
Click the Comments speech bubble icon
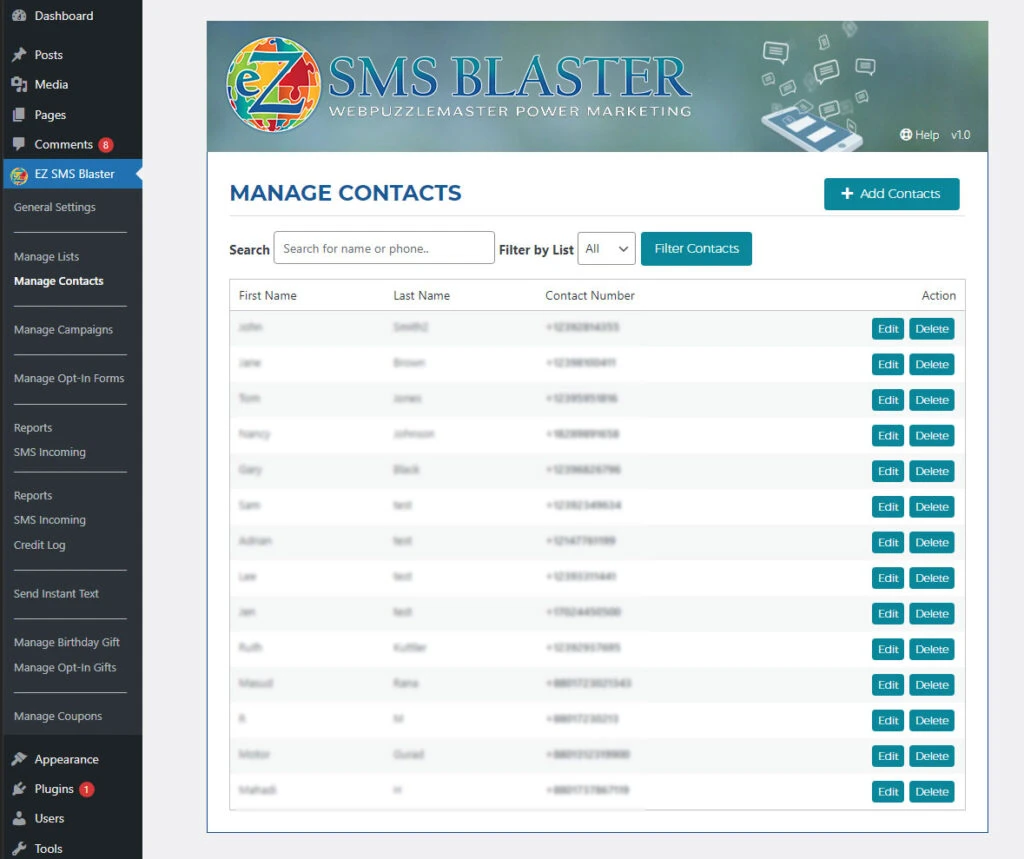19,144
